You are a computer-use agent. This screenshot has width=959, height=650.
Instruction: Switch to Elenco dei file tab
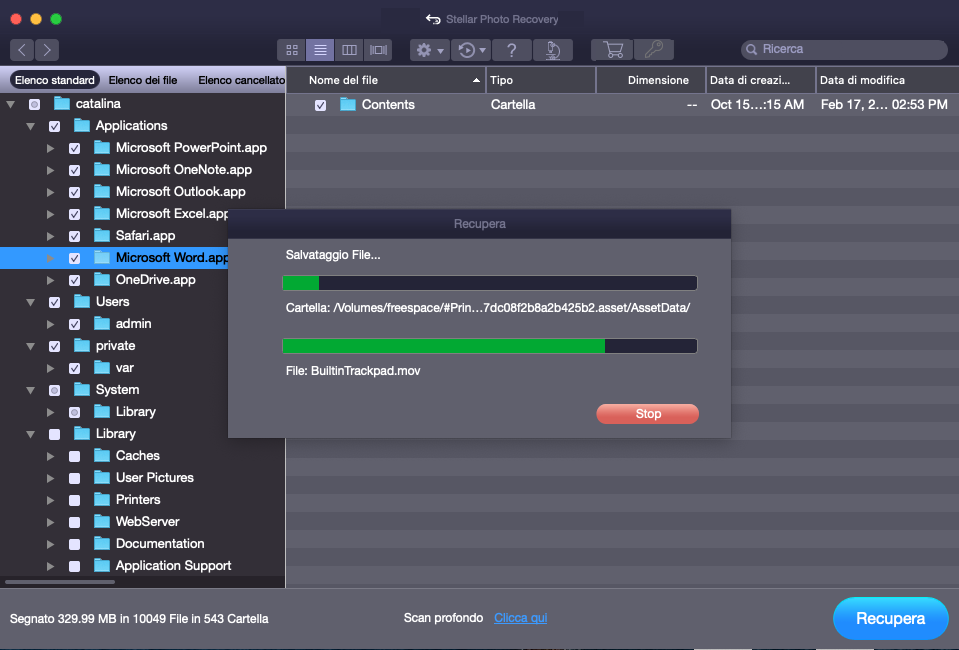pyautogui.click(x=143, y=80)
